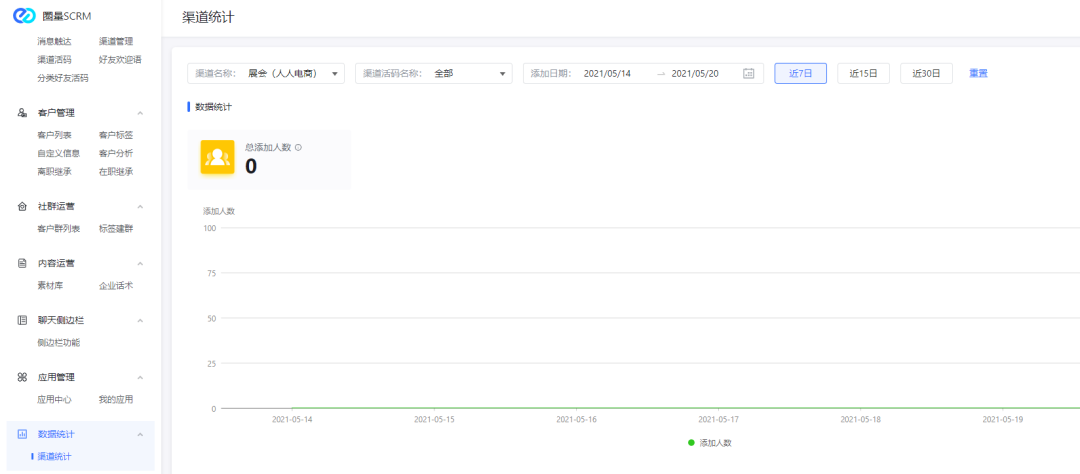1080x474 pixels.
Task: Click the 聊天侧边栏 section icon
Action: [x=22, y=320]
